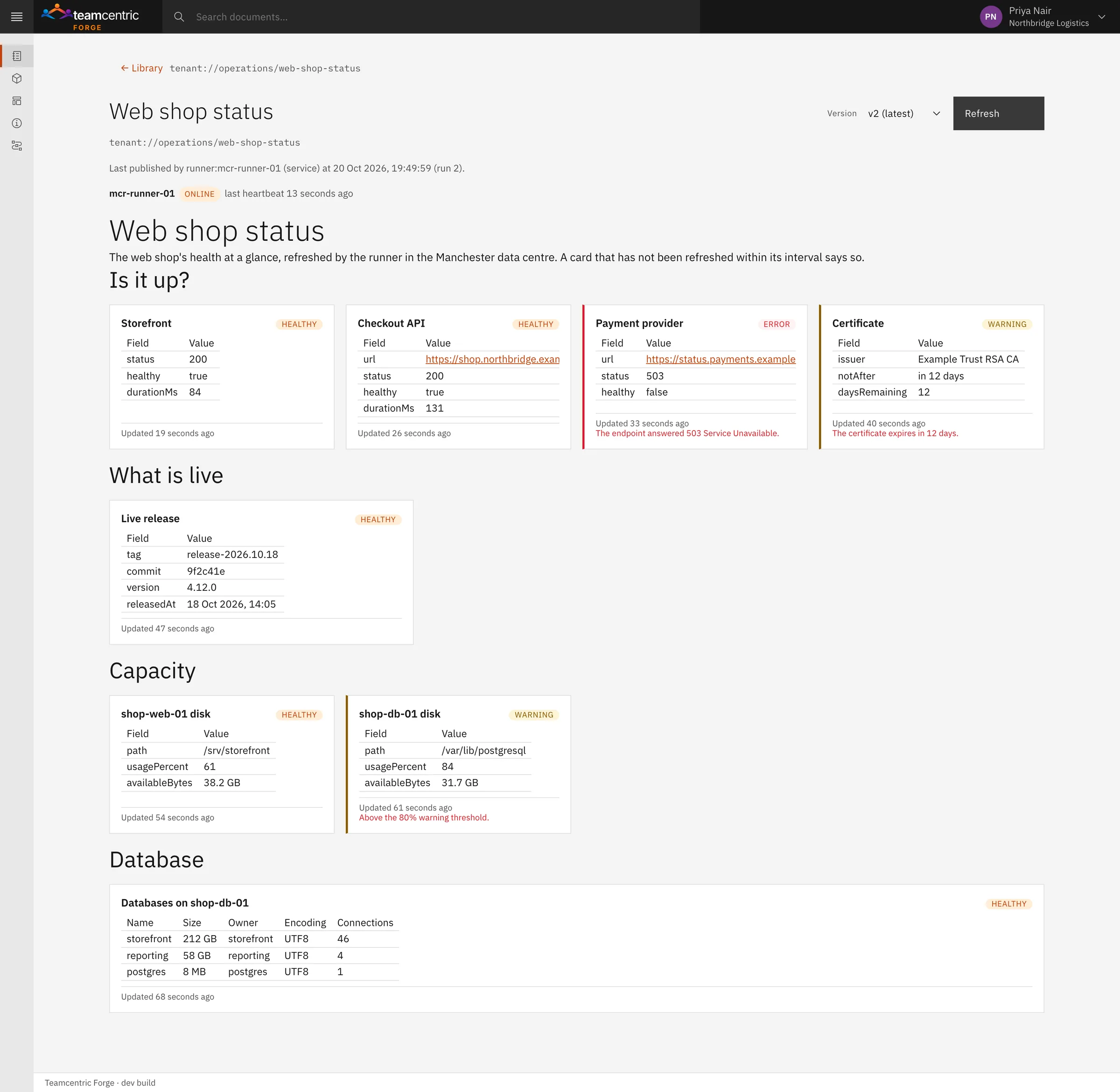Open the Version v2 (latest) dropdown
Image resolution: width=1120 pixels, height=1092 pixels.
904,113
